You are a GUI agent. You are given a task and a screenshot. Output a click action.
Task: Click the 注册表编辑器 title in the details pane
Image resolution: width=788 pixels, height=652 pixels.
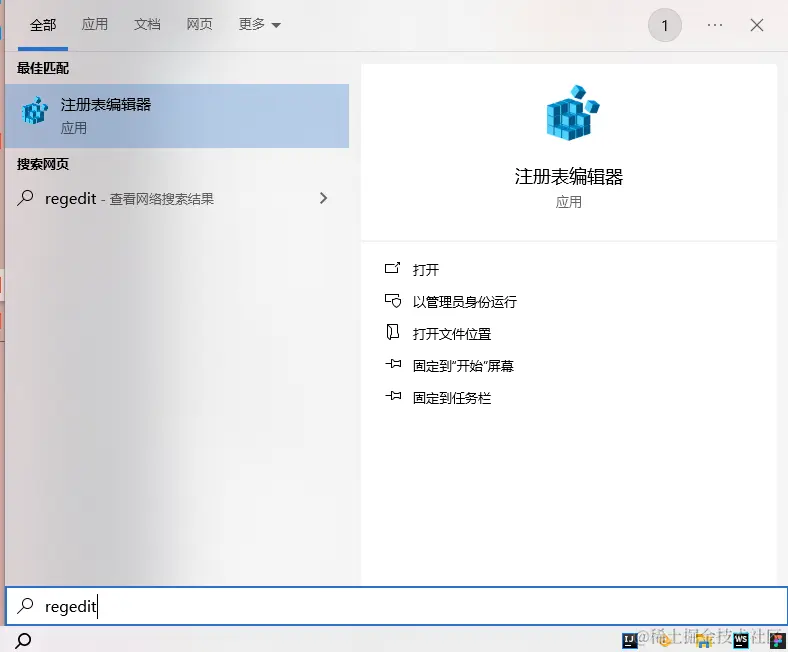tap(568, 176)
